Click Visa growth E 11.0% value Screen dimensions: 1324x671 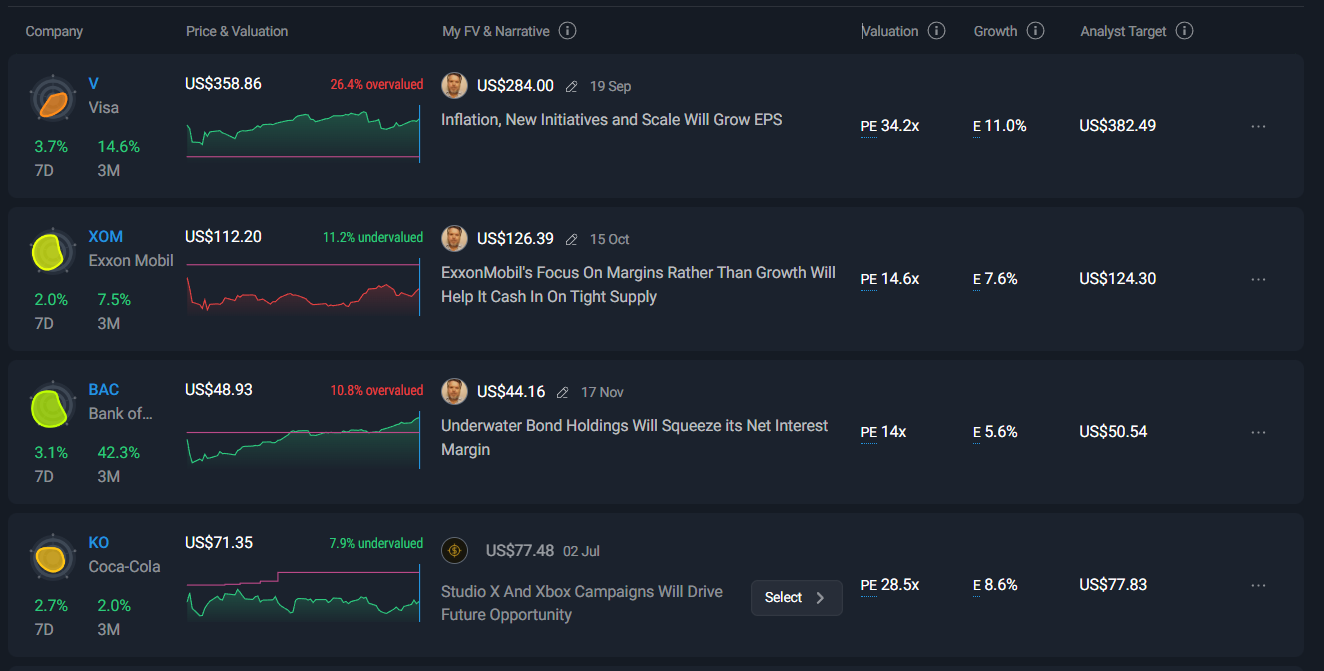(x=1000, y=126)
